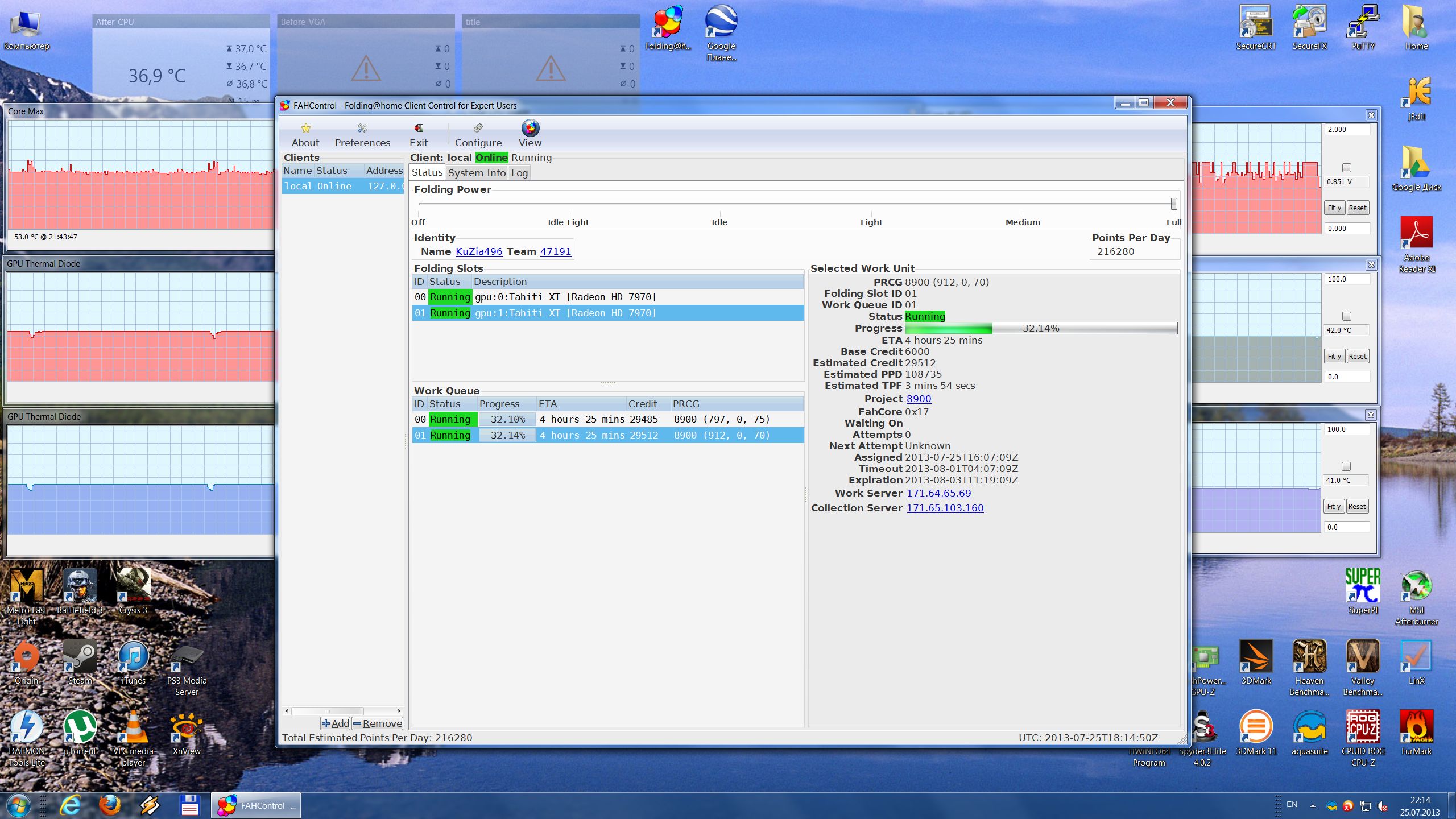Toggle the checkbox above 41.0 °C
Screen dimensions: 1456x819
[1346, 466]
